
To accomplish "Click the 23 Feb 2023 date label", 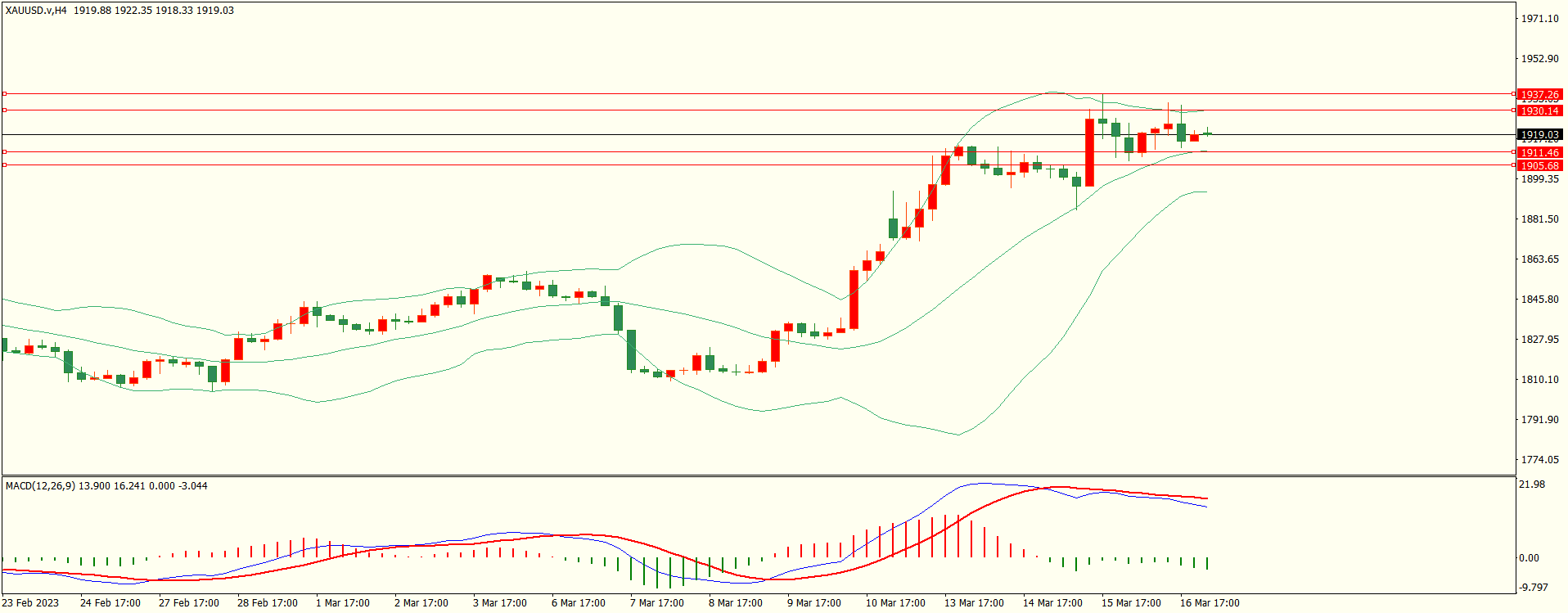I will pyautogui.click(x=30, y=603).
